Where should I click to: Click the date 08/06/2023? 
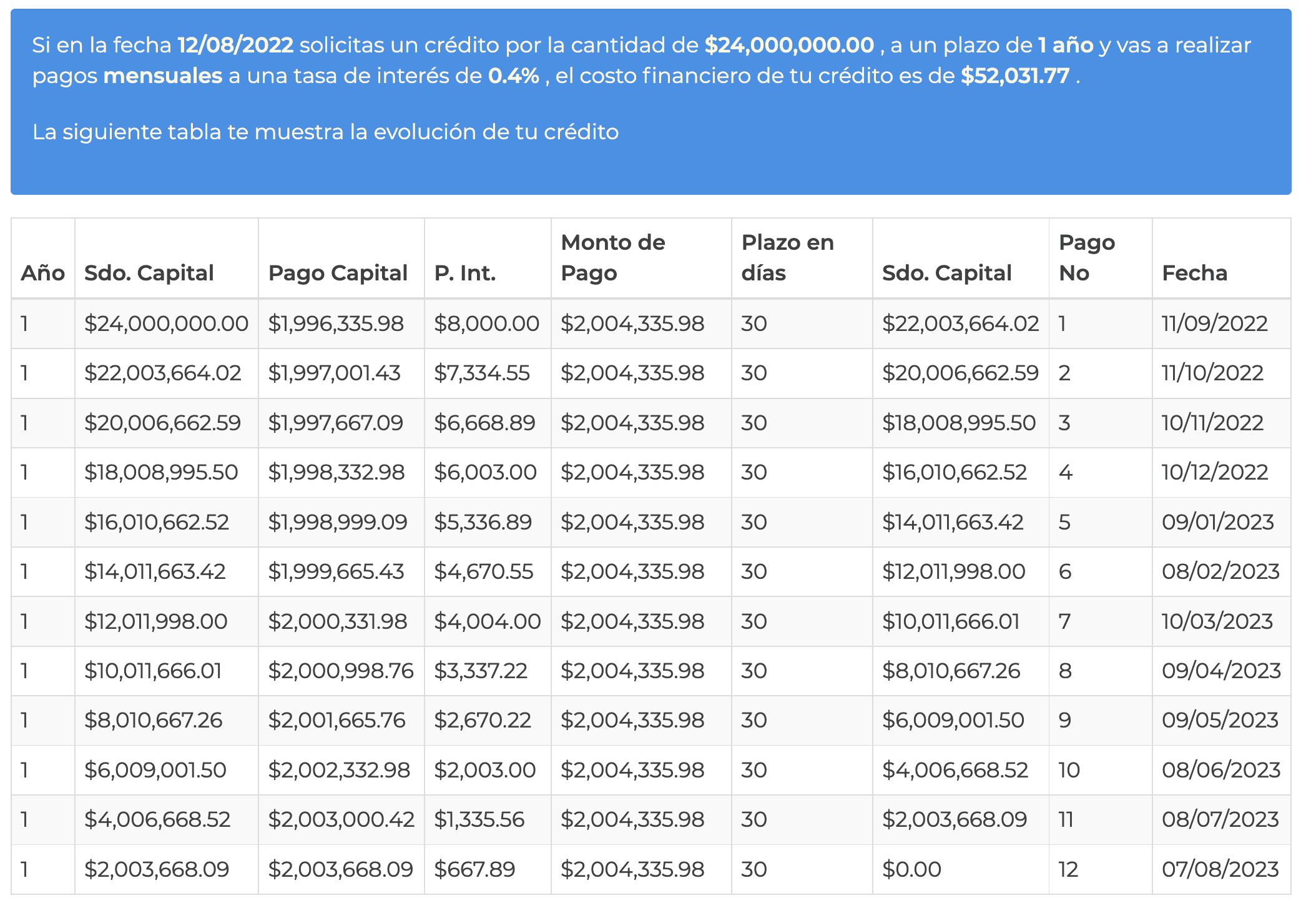[1221, 770]
